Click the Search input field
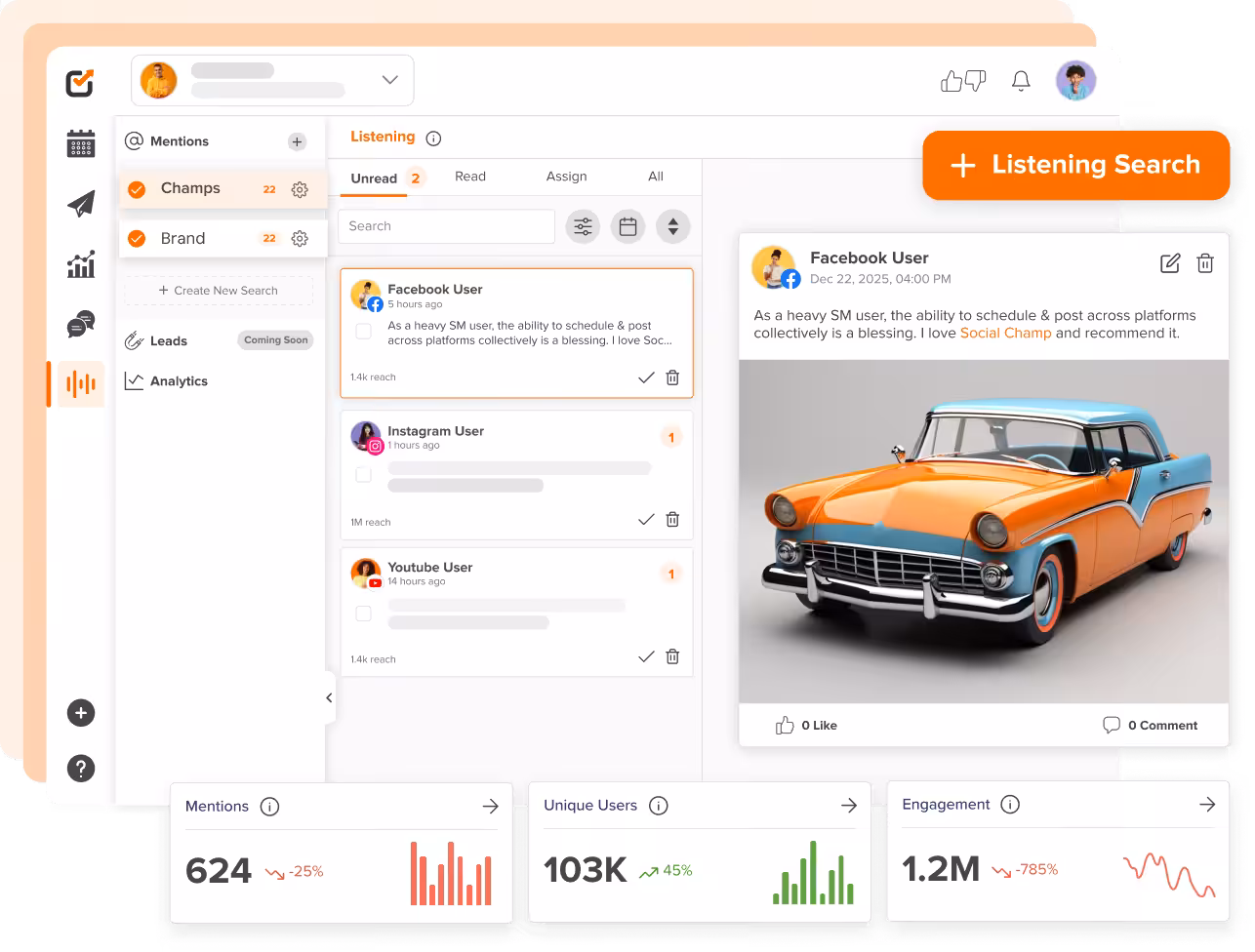1255x952 pixels. coord(446,226)
